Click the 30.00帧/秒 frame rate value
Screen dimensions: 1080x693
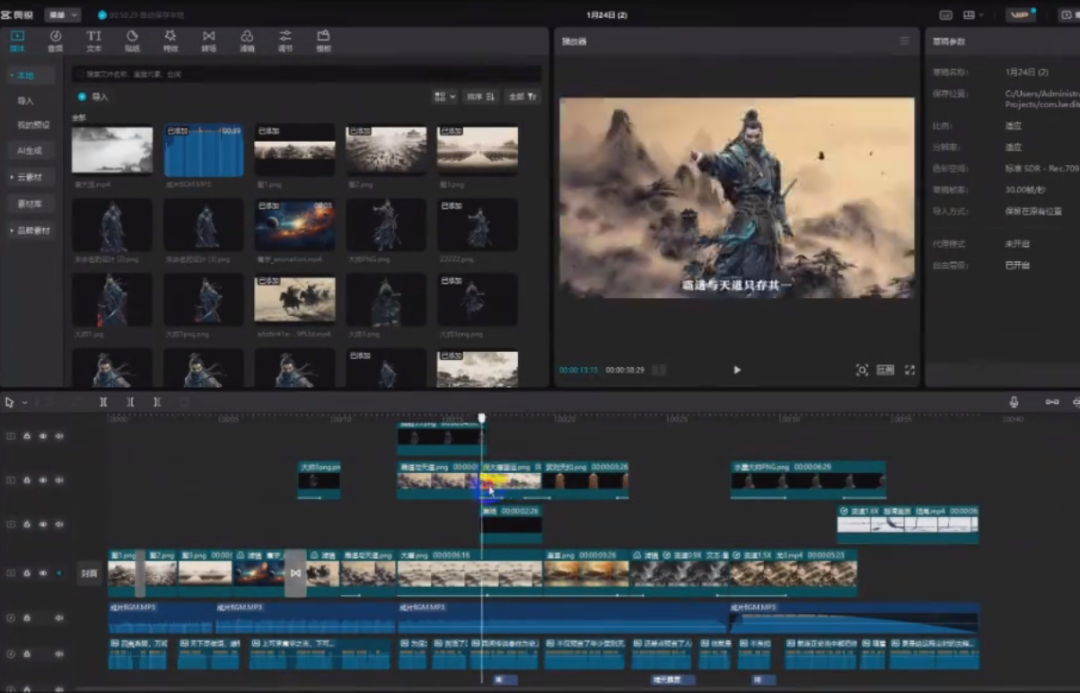(1026, 189)
